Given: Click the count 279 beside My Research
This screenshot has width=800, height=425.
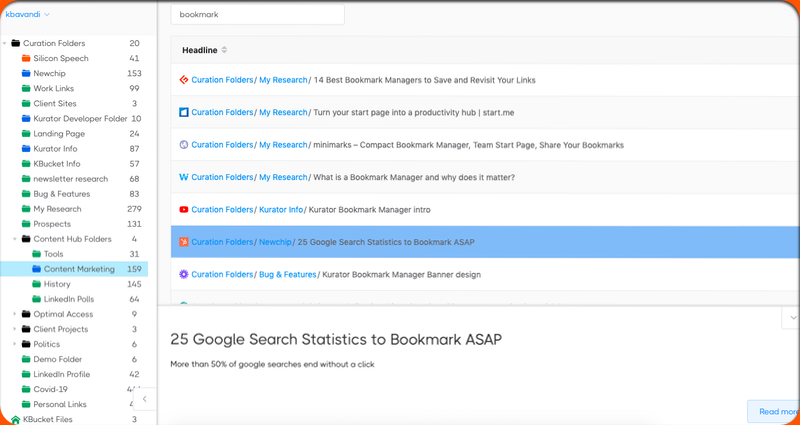Looking at the screenshot, I should point(134,209).
